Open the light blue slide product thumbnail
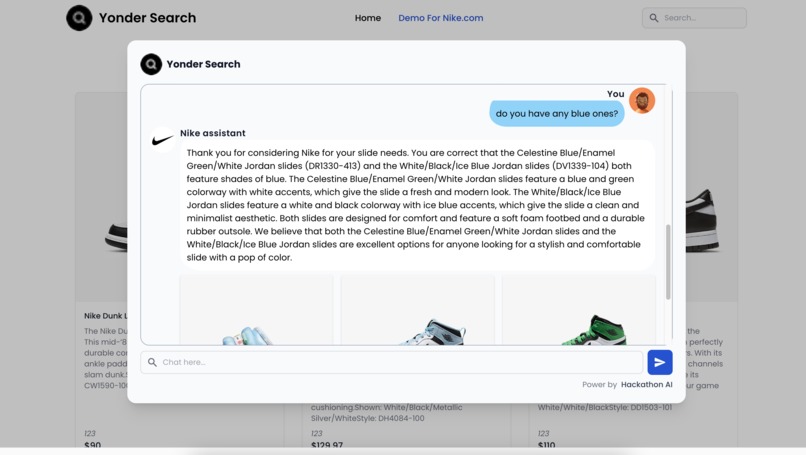This screenshot has width=806, height=455. pyautogui.click(x=257, y=310)
